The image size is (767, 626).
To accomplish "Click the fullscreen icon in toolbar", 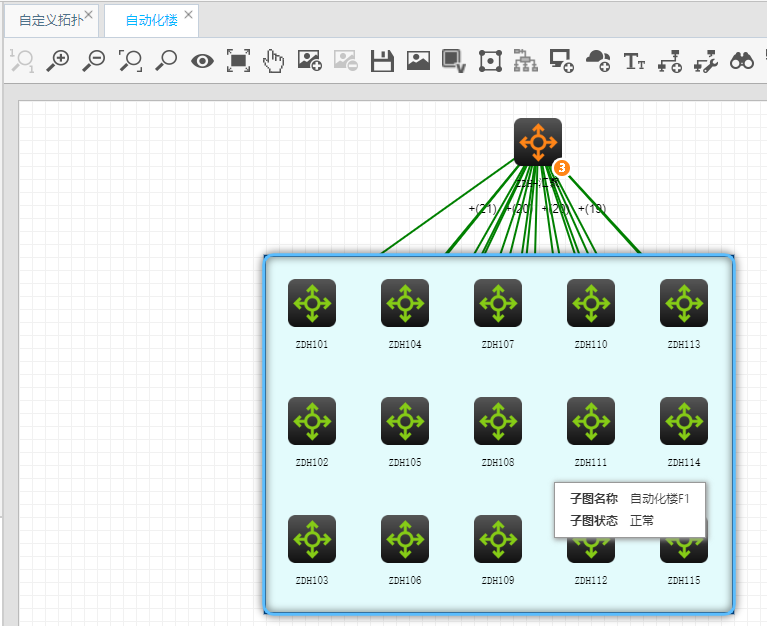I will (238, 61).
